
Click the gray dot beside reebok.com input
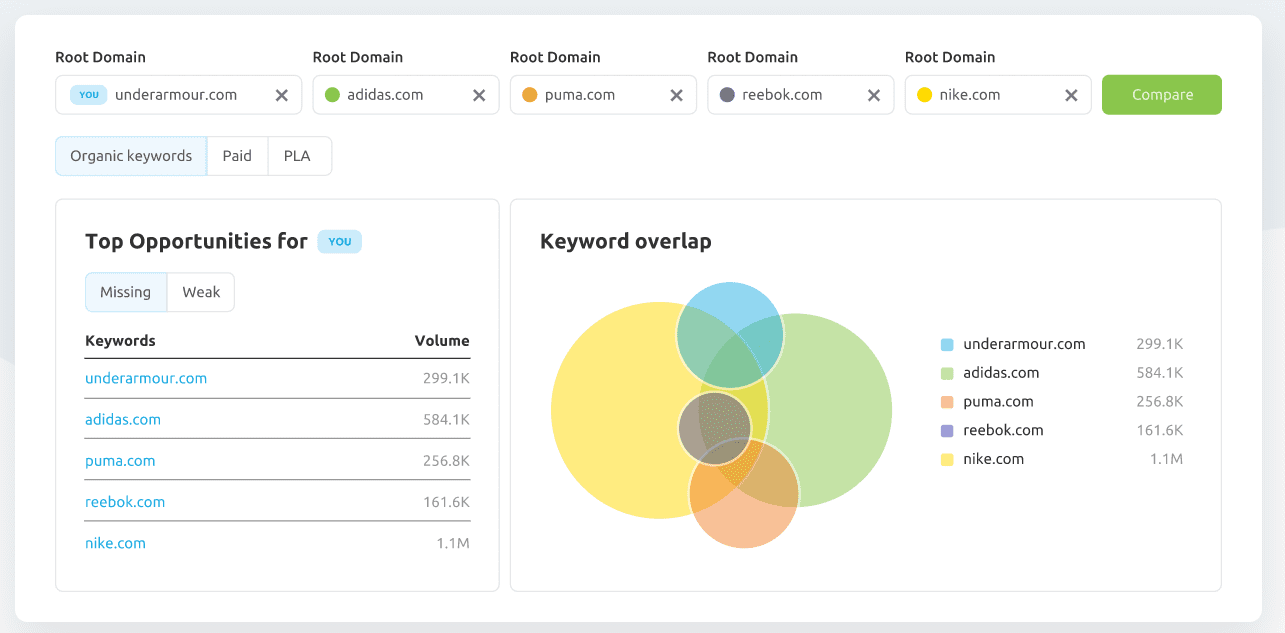[x=727, y=95]
